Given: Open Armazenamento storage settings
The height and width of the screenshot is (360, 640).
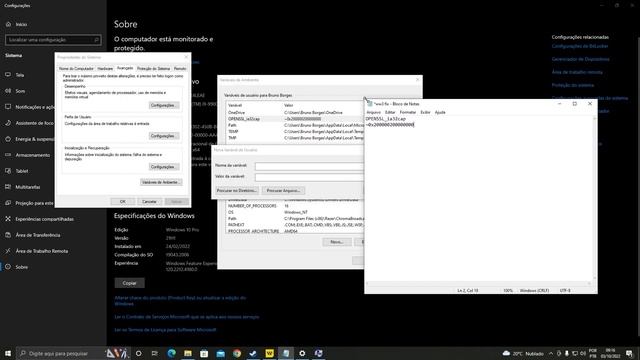Looking at the screenshot, I should click(28, 155).
